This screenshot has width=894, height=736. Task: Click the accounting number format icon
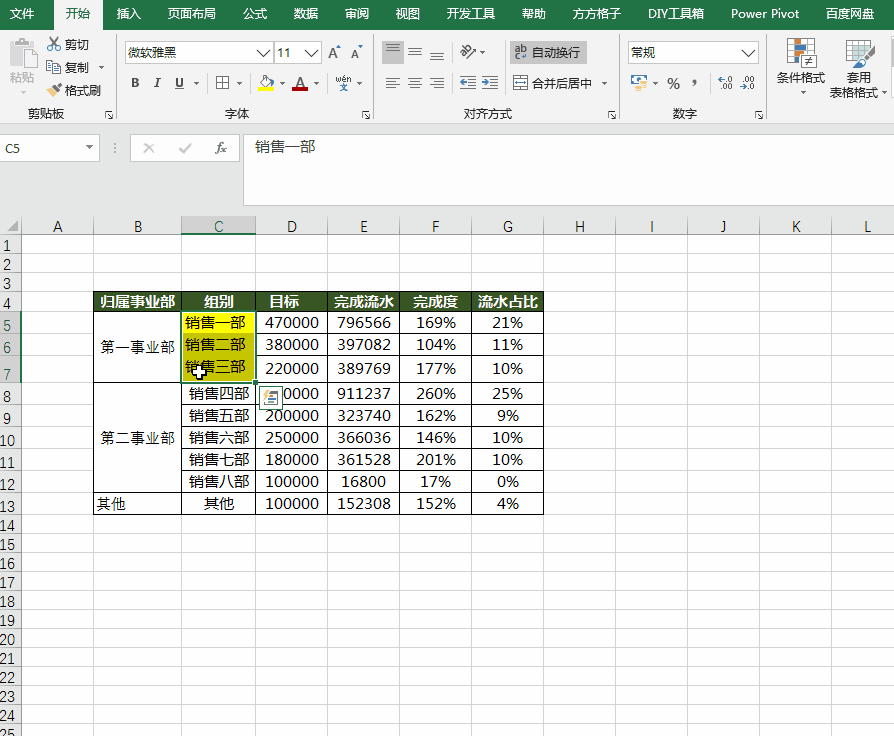point(639,83)
